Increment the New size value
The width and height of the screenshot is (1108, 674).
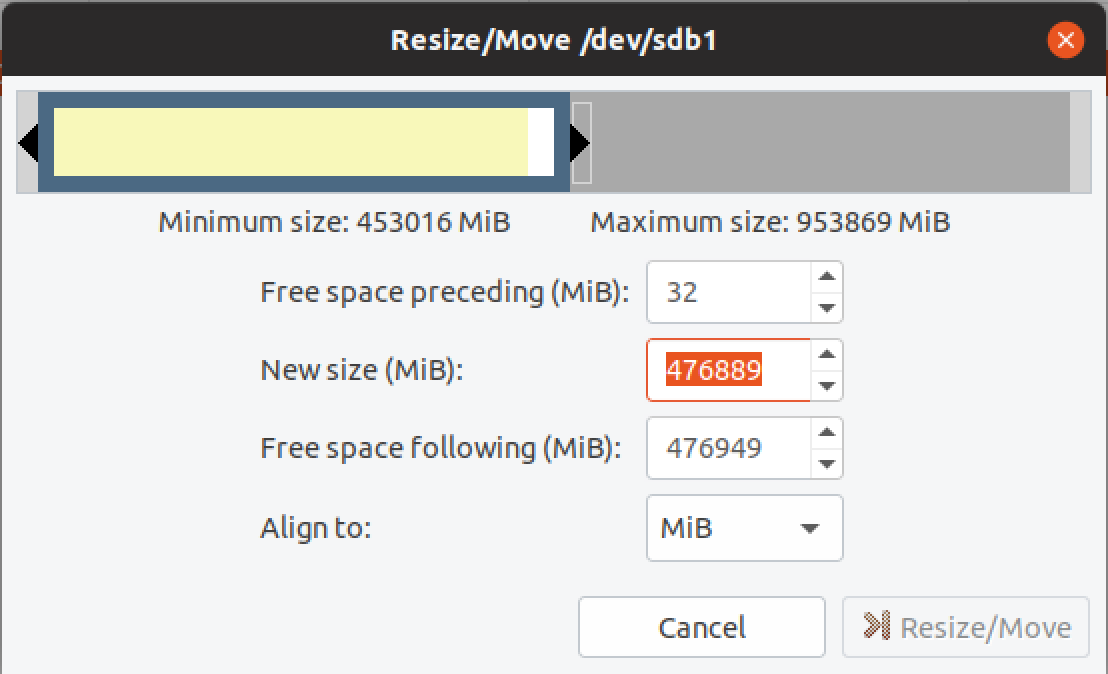(826, 354)
